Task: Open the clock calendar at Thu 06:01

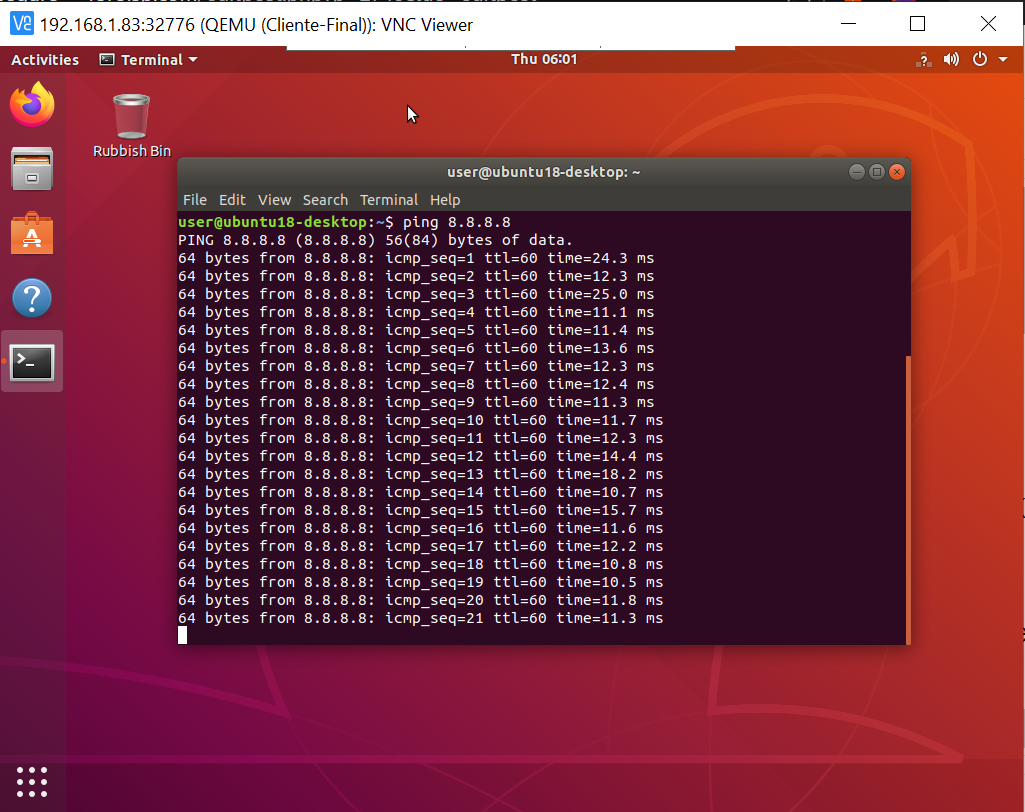Action: point(543,60)
